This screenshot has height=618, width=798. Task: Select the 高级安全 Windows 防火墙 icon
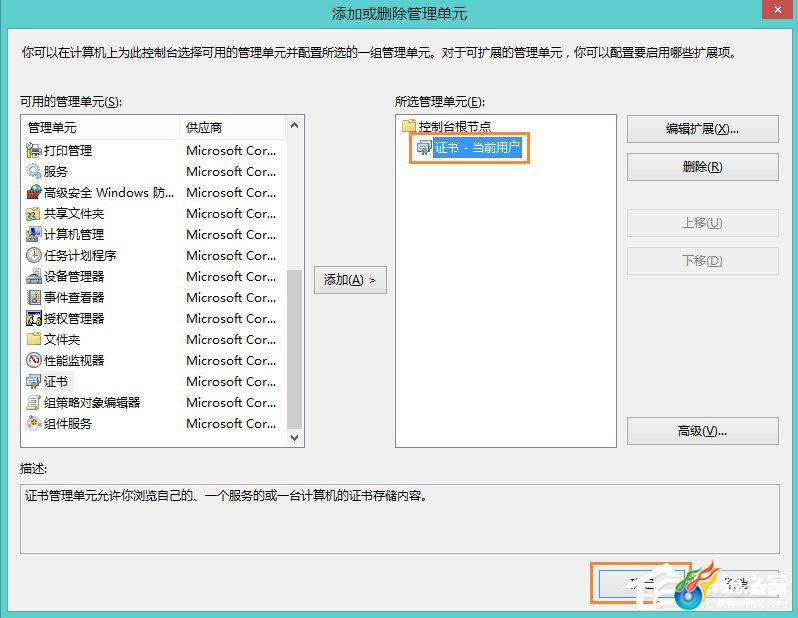[x=34, y=192]
